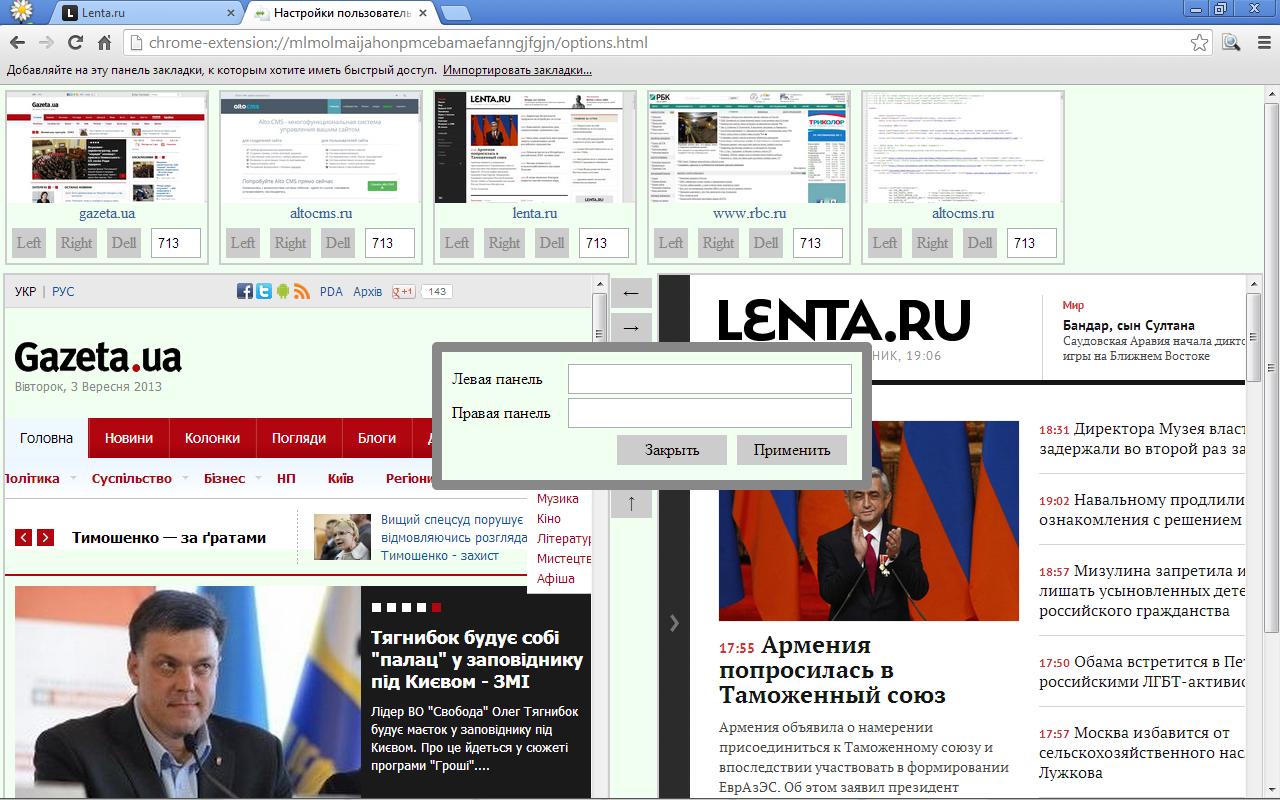Click Dell button under www.rbc.ru
Screen dimensions: 1280x800
tap(766, 243)
